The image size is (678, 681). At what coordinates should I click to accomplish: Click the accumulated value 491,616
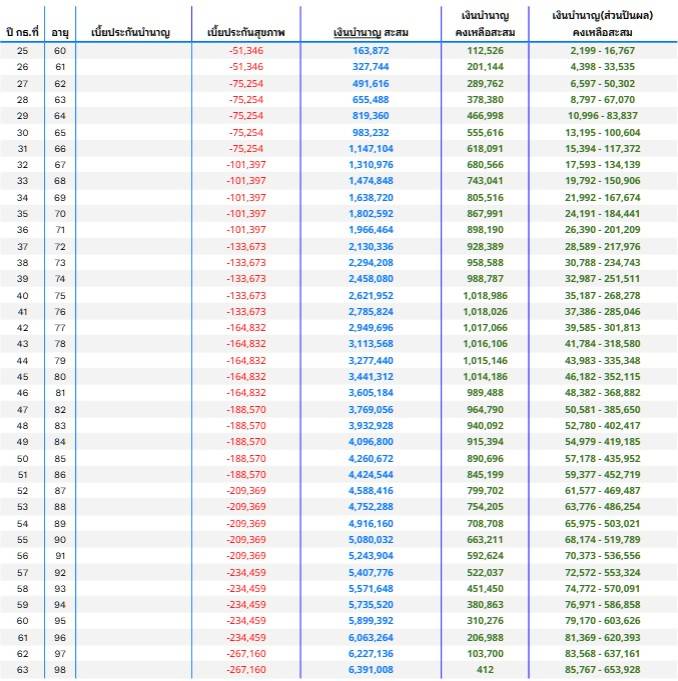[x=370, y=84]
